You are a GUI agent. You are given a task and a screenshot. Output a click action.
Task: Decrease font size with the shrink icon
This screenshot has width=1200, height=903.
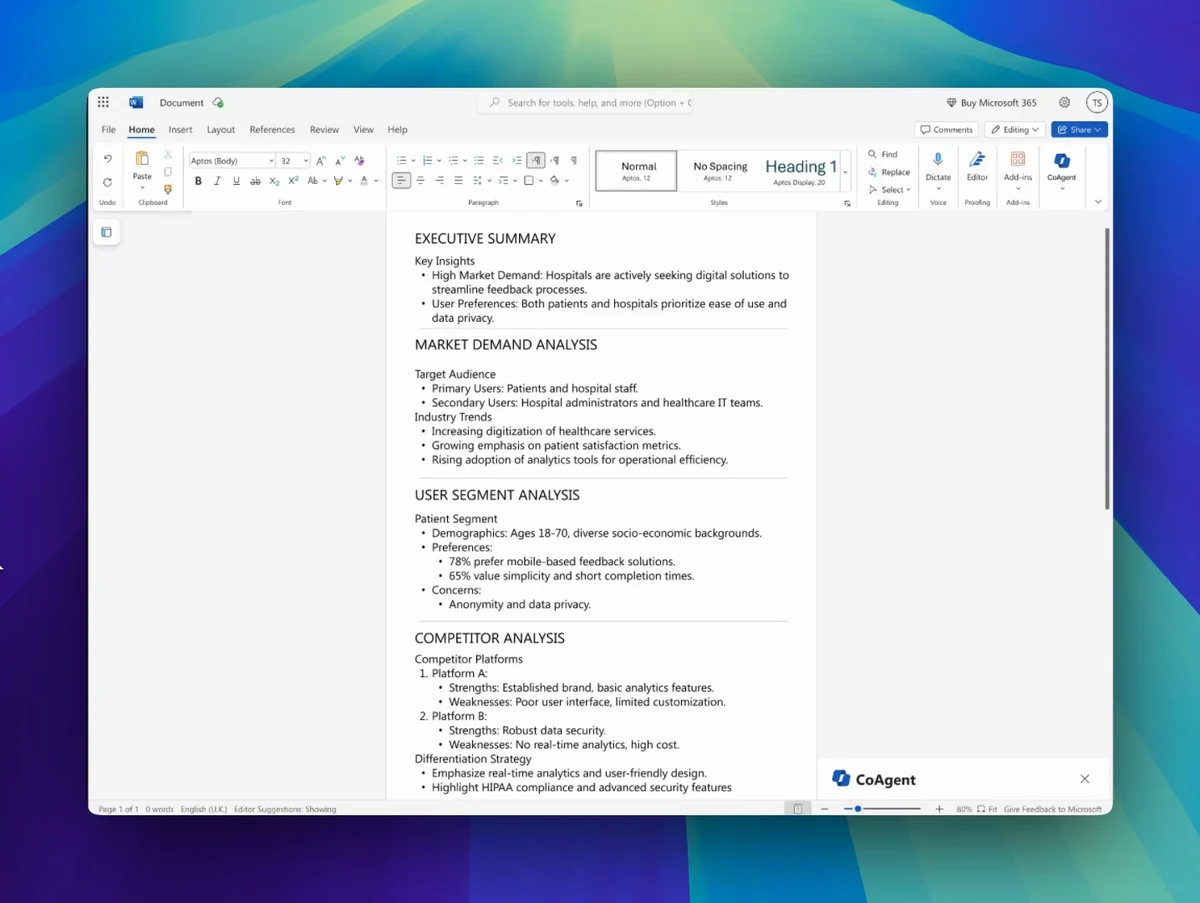tap(340, 160)
